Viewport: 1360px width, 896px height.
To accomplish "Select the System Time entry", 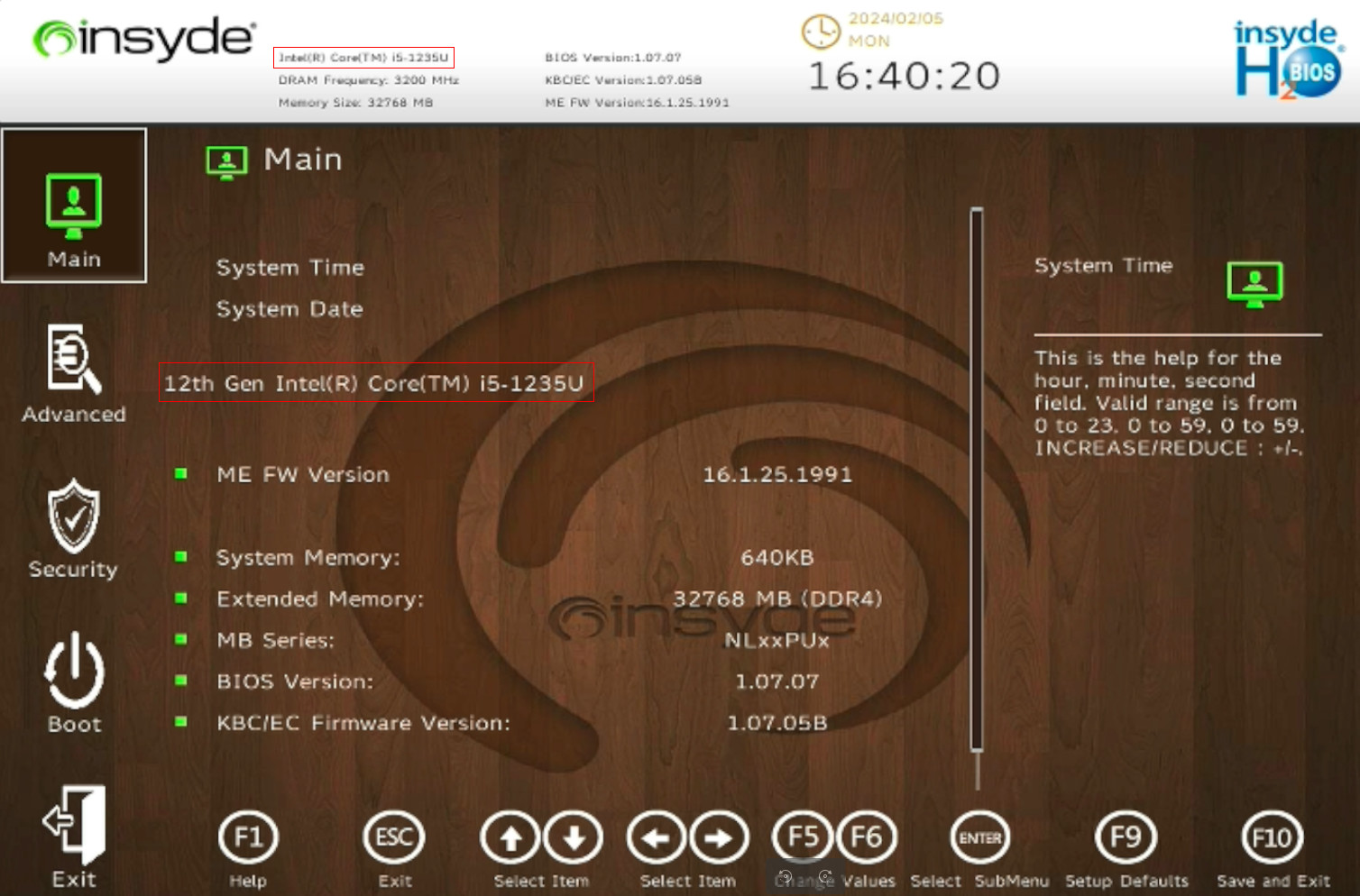I will pyautogui.click(x=290, y=268).
